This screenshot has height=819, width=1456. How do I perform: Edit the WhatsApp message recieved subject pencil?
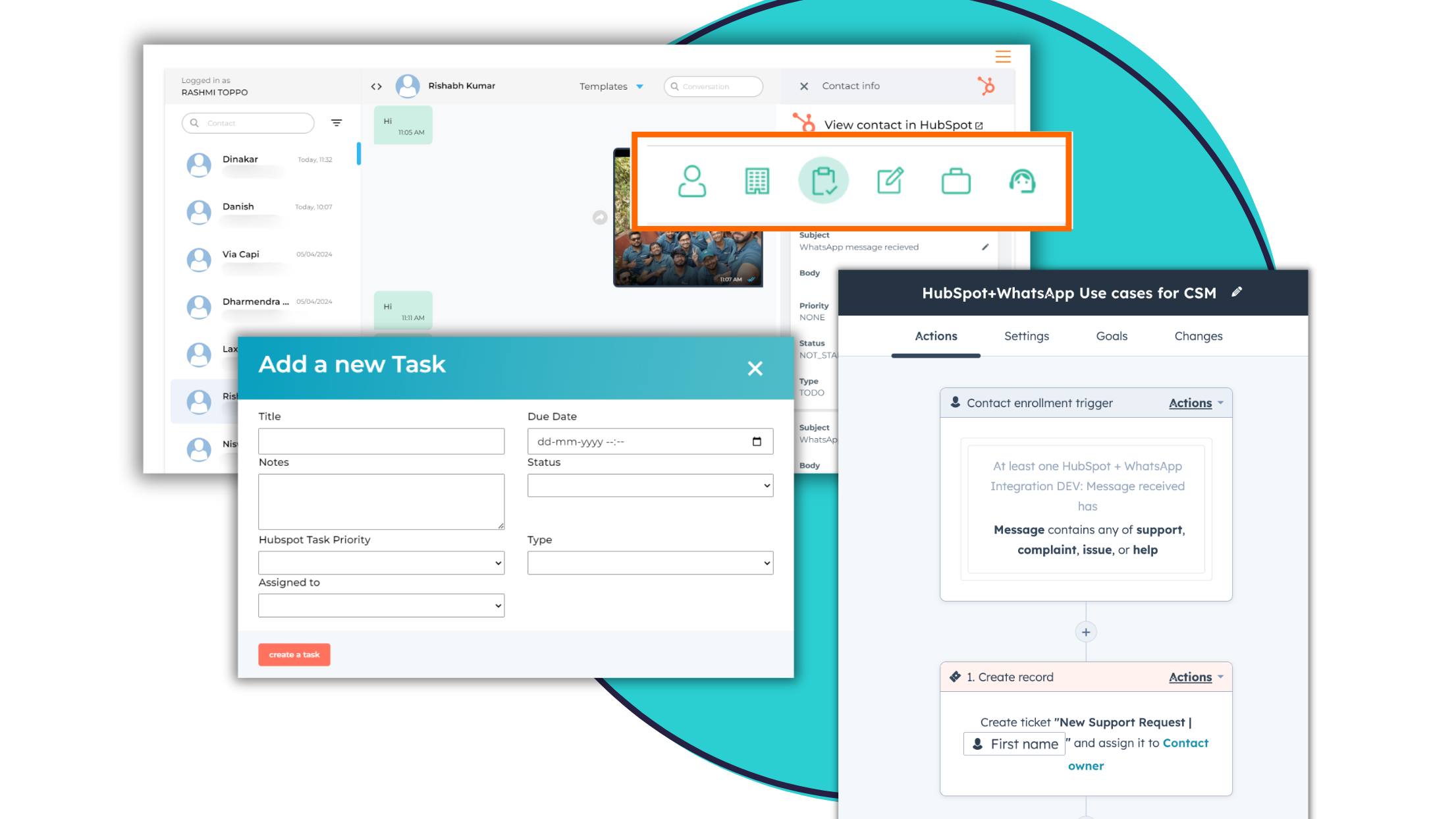pos(985,247)
